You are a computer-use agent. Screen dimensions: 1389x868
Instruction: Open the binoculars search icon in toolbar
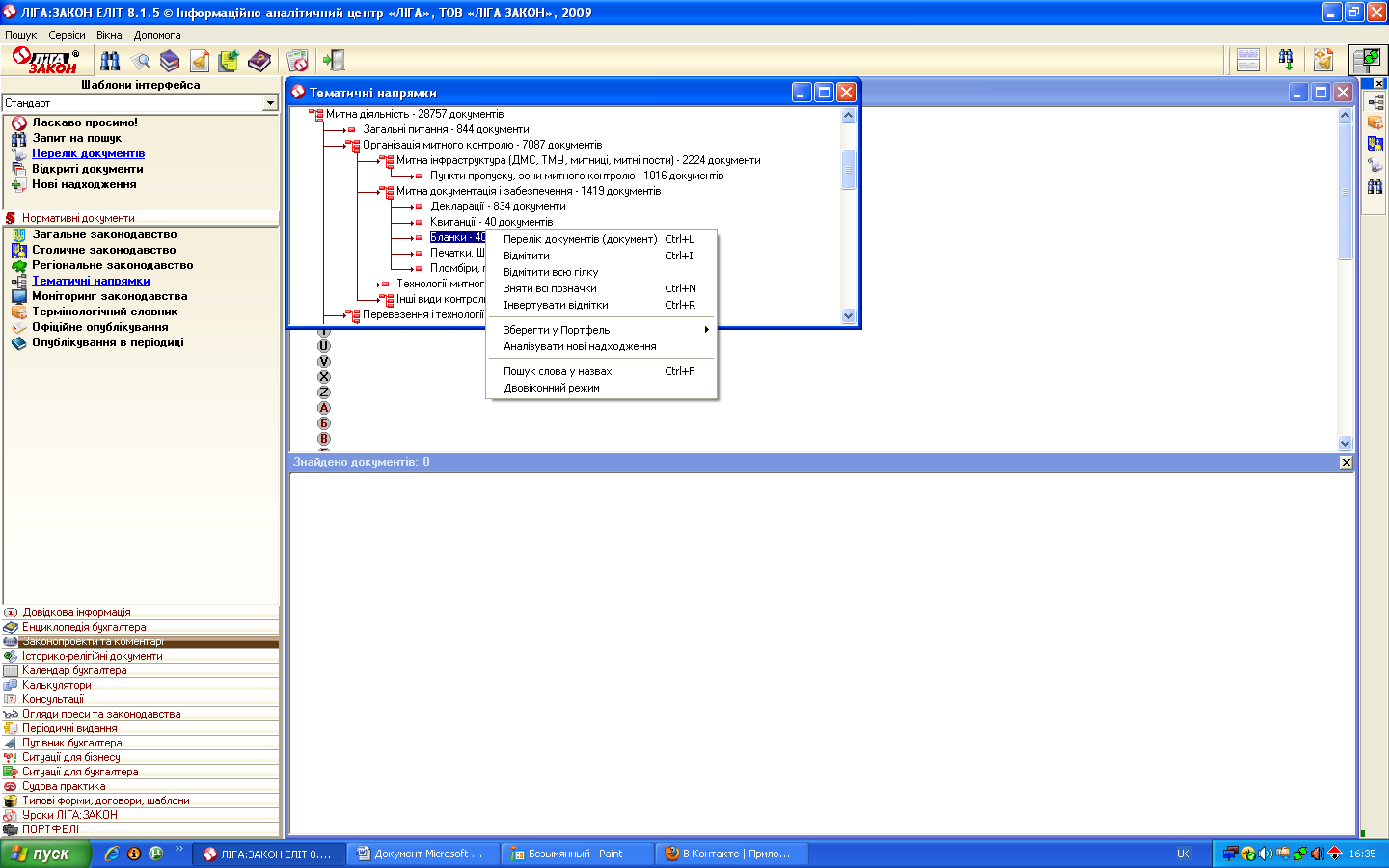coord(111,61)
